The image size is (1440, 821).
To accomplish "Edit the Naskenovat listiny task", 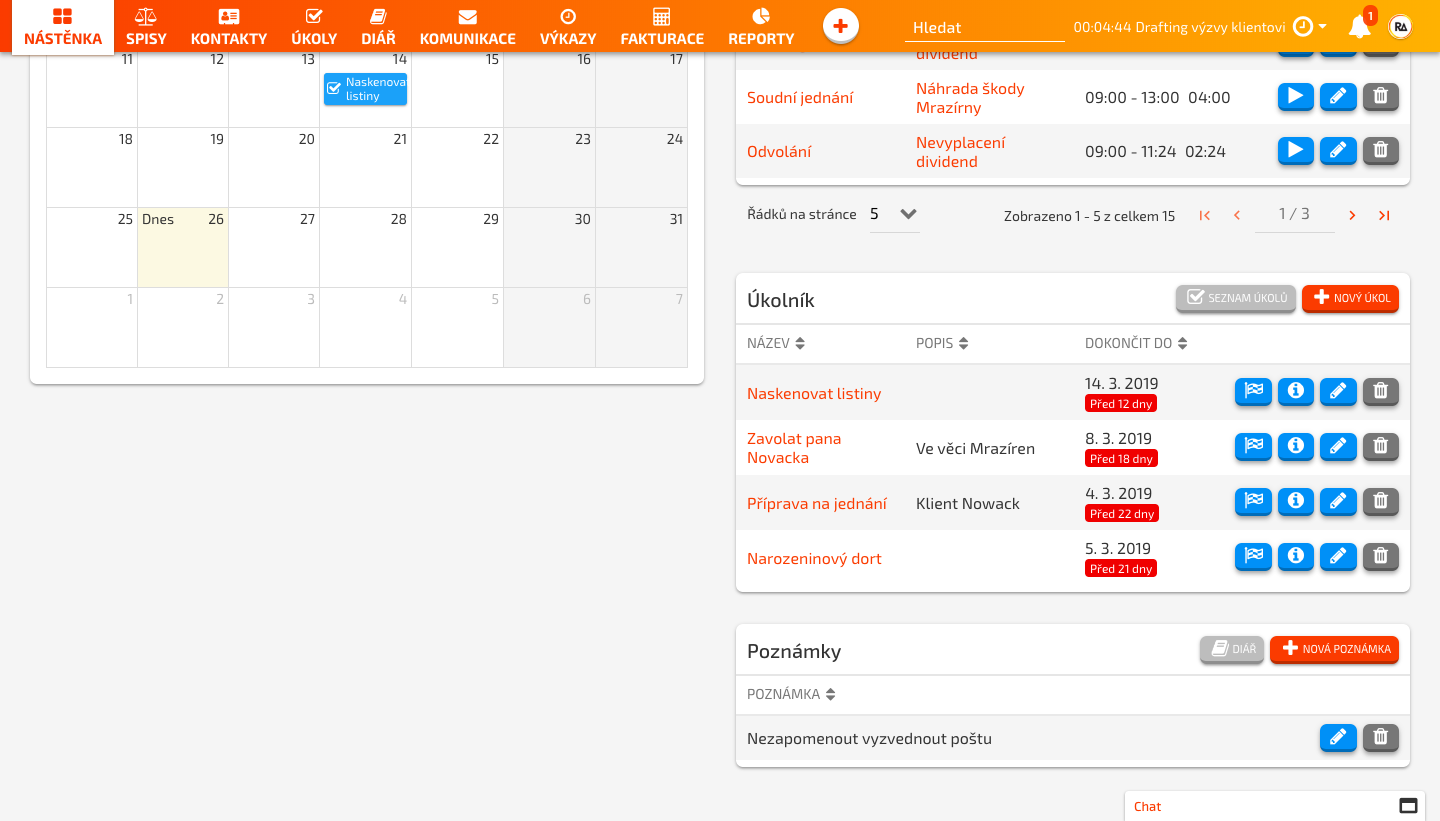I will point(1338,392).
